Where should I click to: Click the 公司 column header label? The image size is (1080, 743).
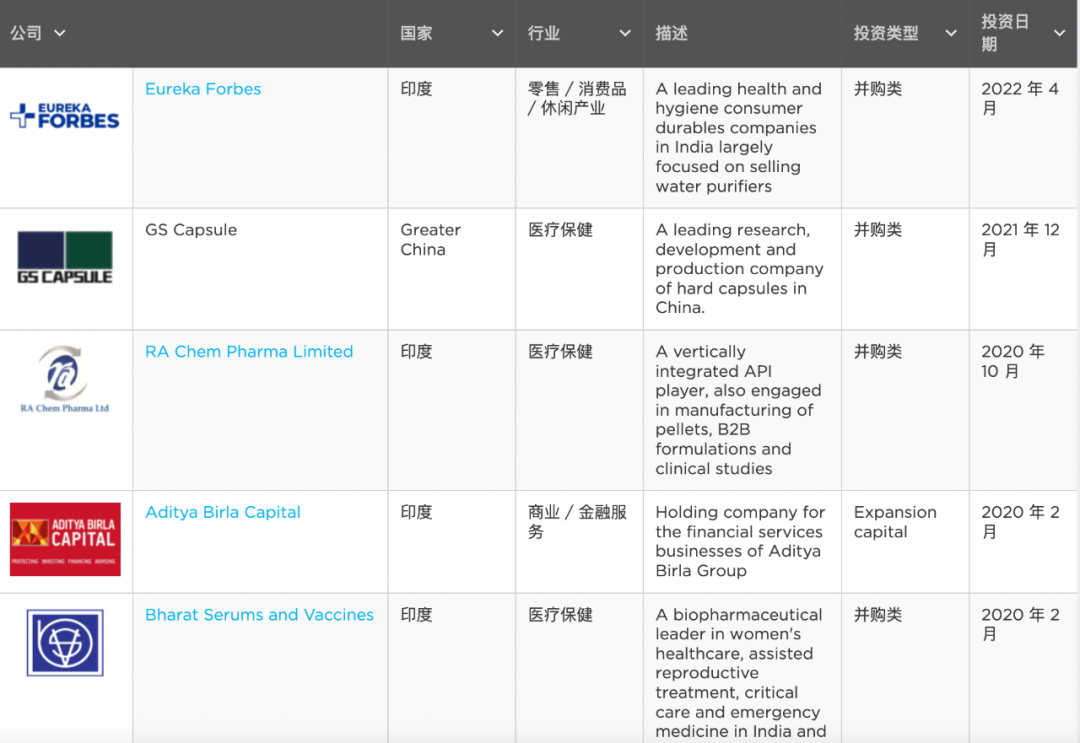[x=26, y=33]
